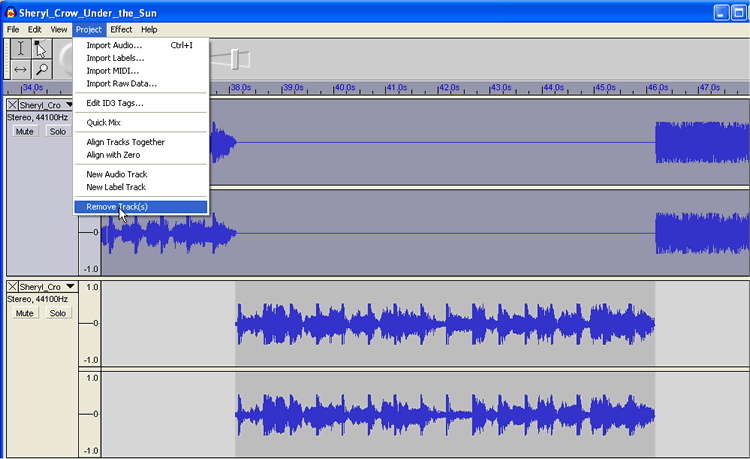
Task: Select the Envelope tool
Action: [x=41, y=49]
